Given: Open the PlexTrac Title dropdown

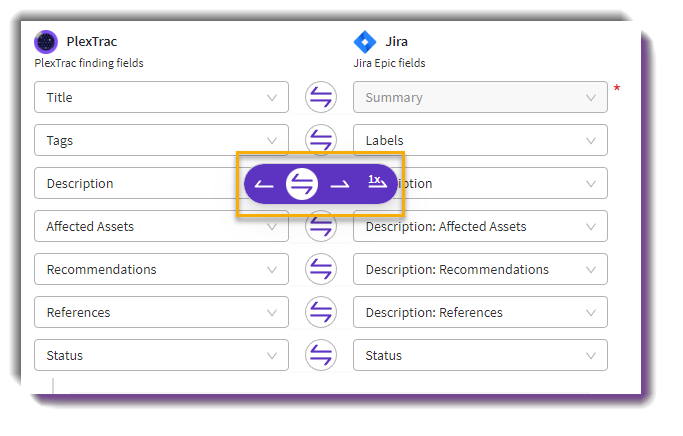Looking at the screenshot, I should (x=162, y=97).
